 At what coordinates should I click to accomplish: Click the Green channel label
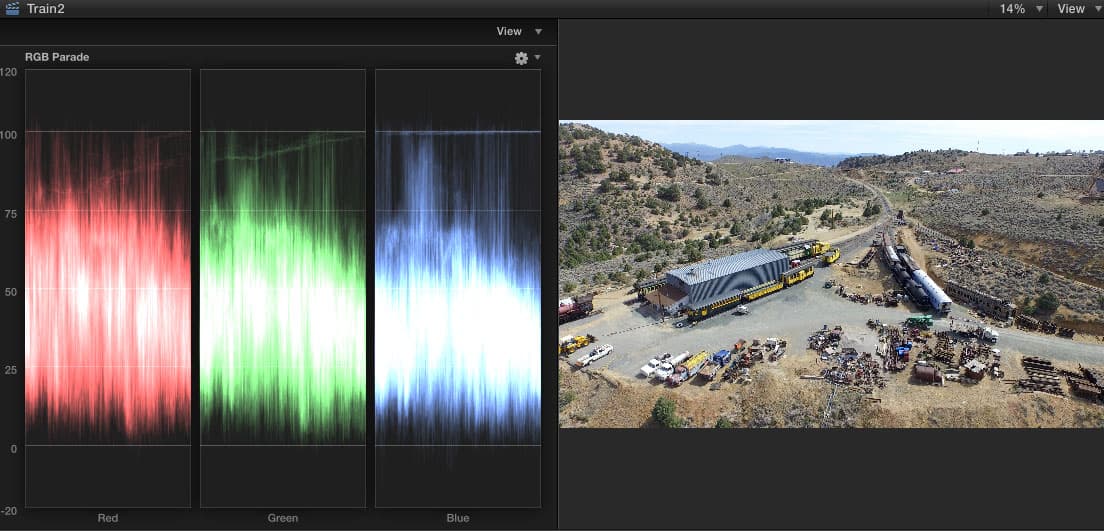click(x=282, y=518)
